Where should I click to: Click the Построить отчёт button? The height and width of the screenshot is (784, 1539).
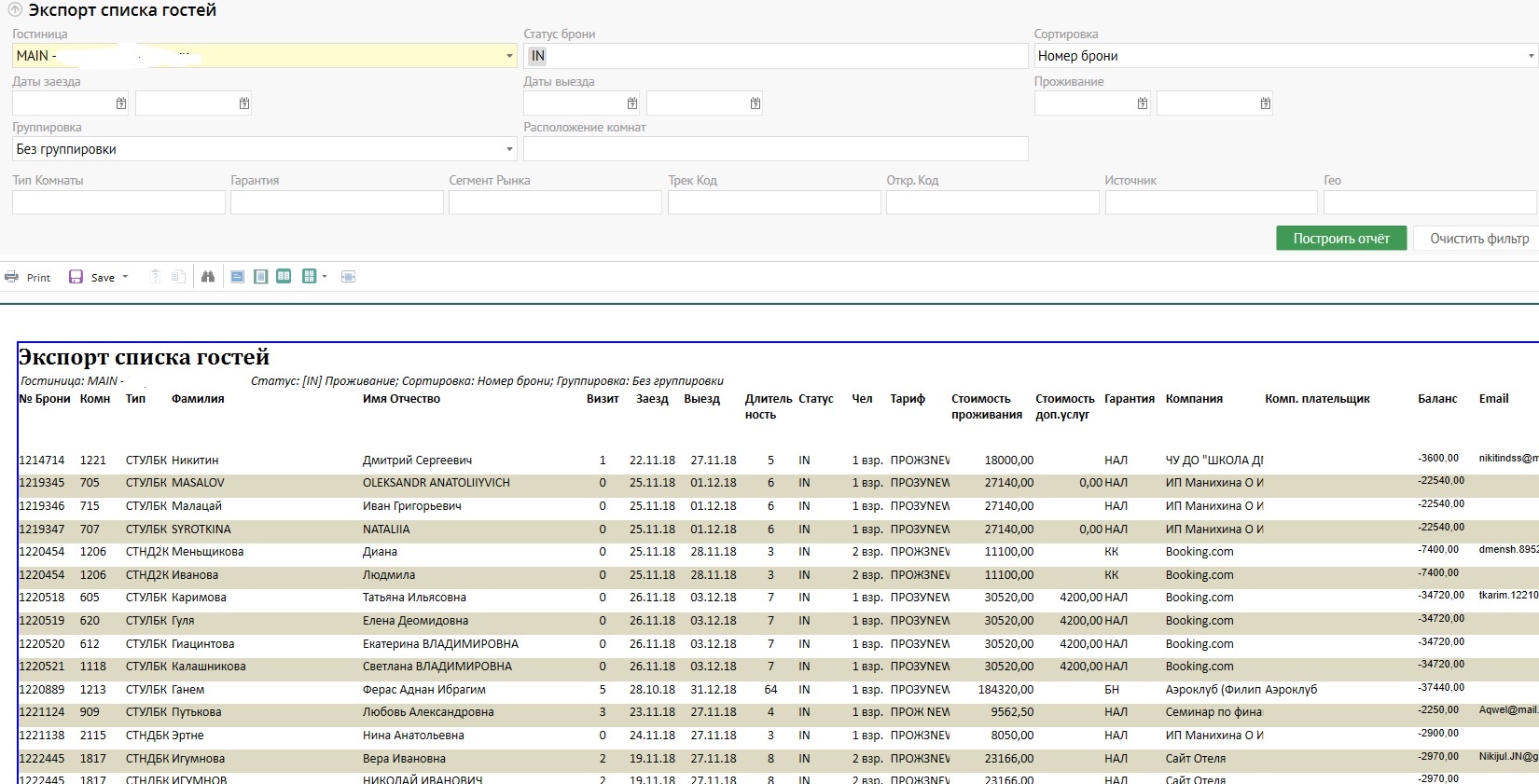pos(1340,239)
